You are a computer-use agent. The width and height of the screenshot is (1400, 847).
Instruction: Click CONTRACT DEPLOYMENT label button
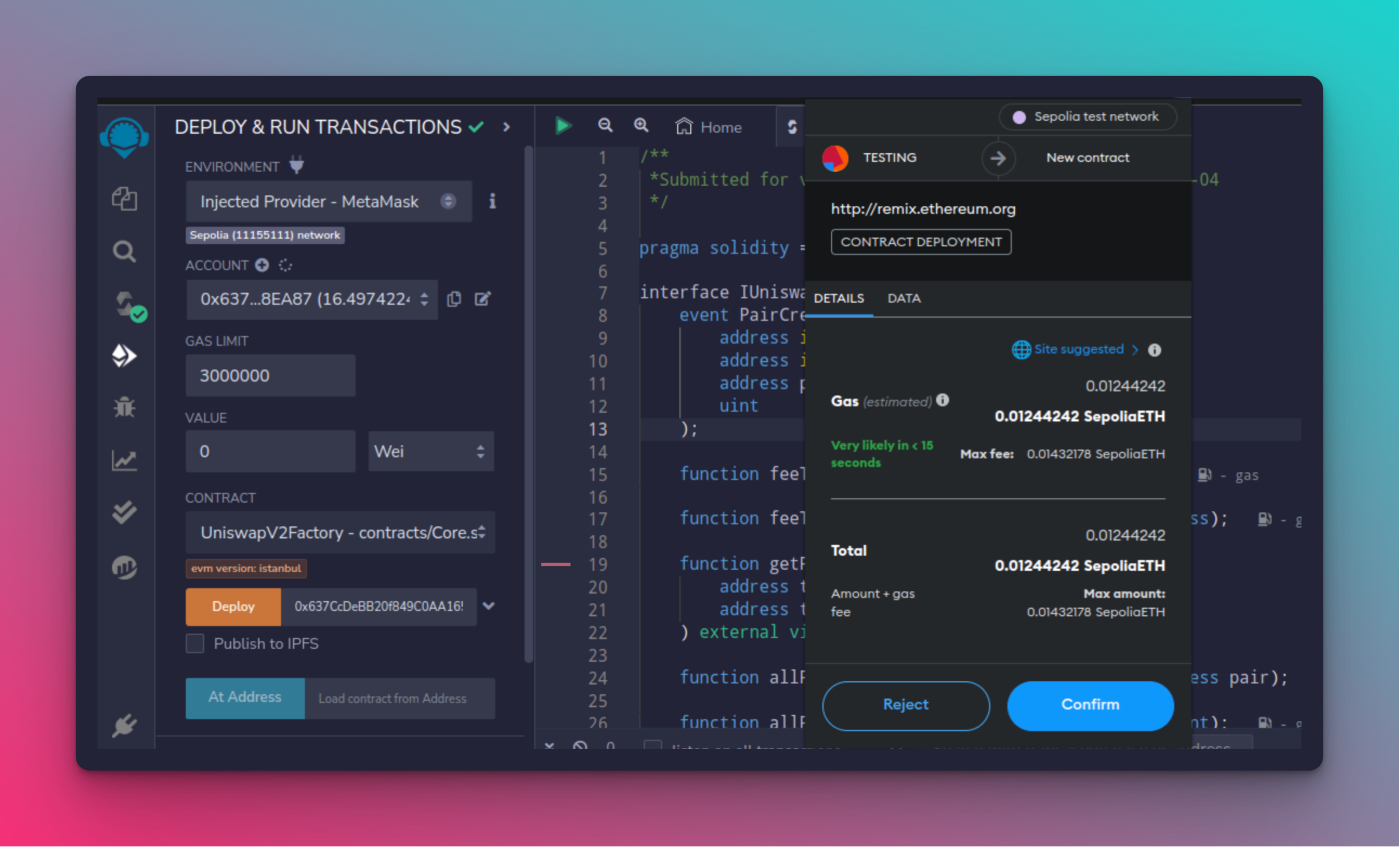click(x=921, y=242)
